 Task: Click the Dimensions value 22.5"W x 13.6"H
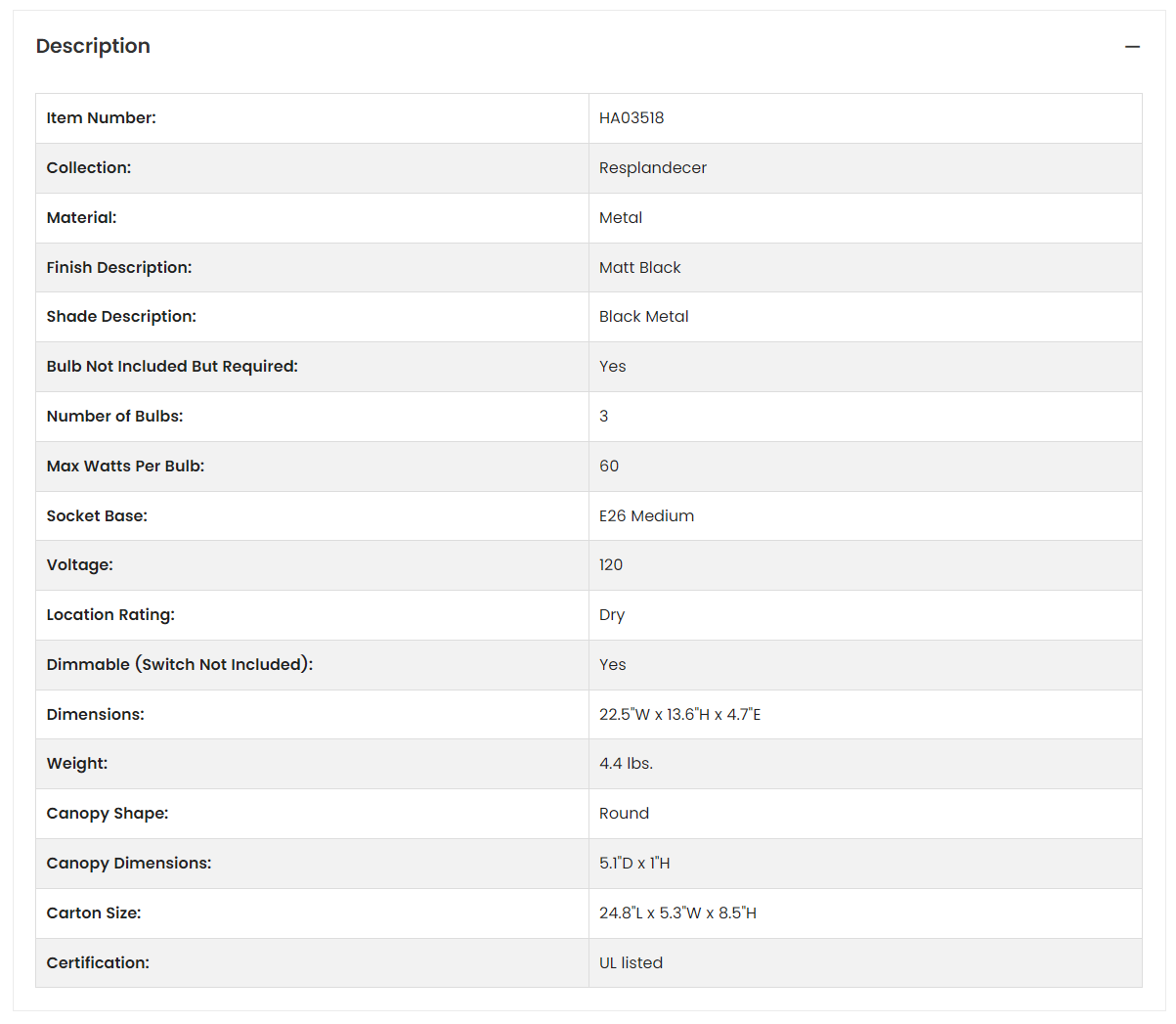(x=680, y=715)
